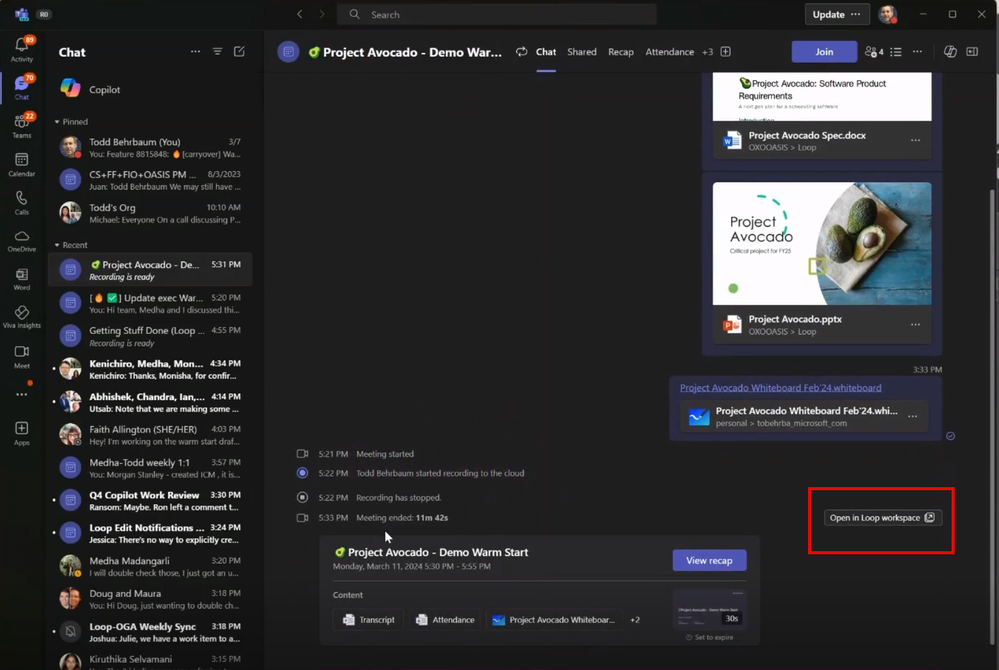Go forward with the forward arrow

coord(322,14)
